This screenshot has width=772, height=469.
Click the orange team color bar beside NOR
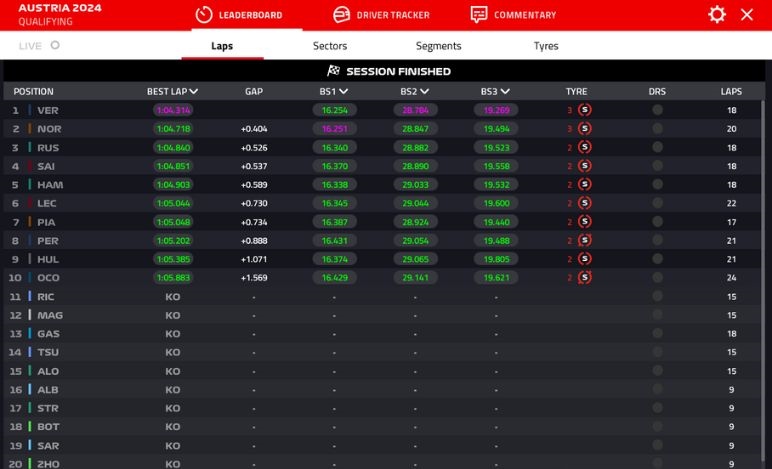pyautogui.click(x=30, y=129)
